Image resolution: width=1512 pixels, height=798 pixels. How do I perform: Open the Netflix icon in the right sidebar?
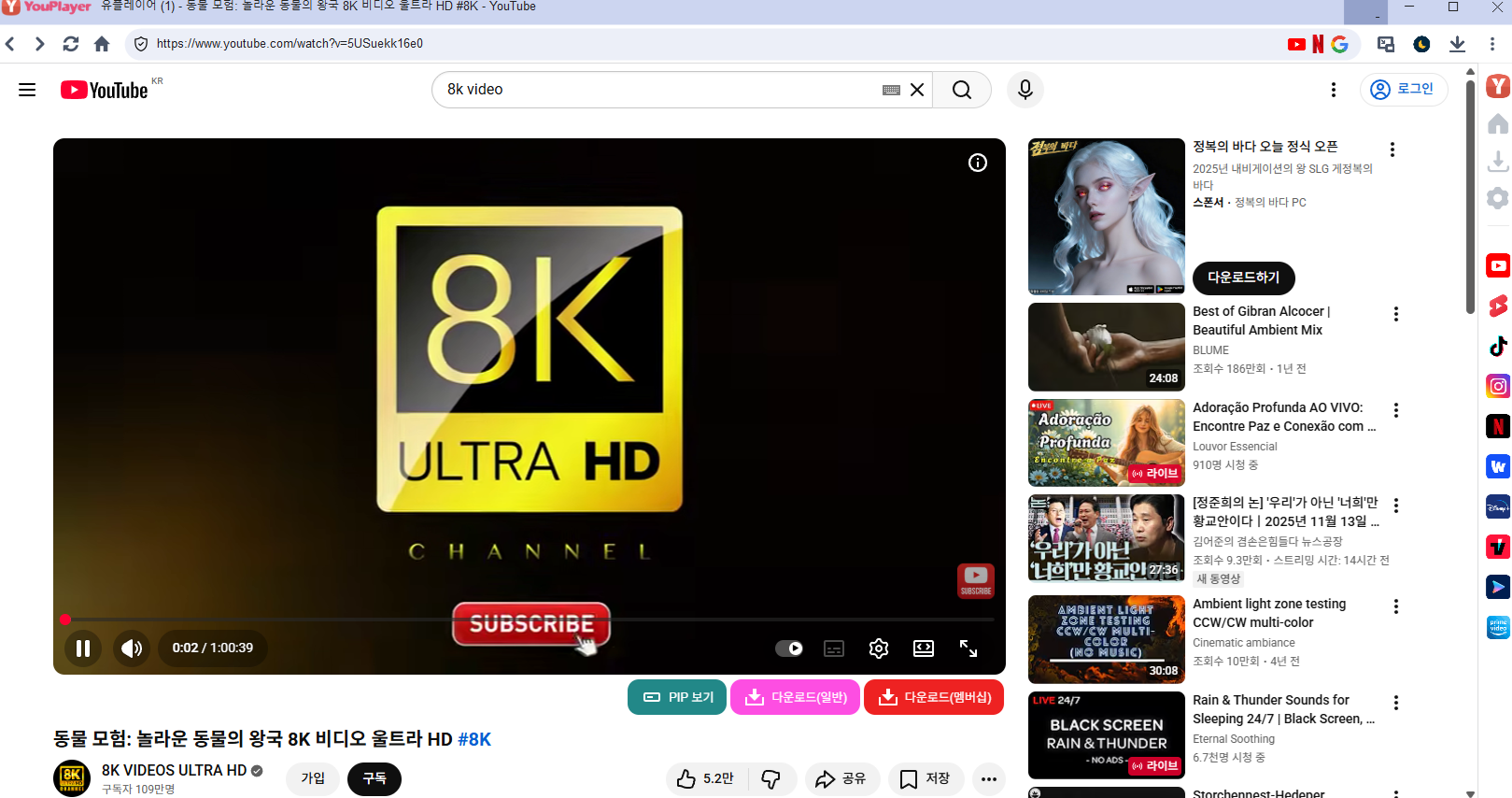point(1498,426)
